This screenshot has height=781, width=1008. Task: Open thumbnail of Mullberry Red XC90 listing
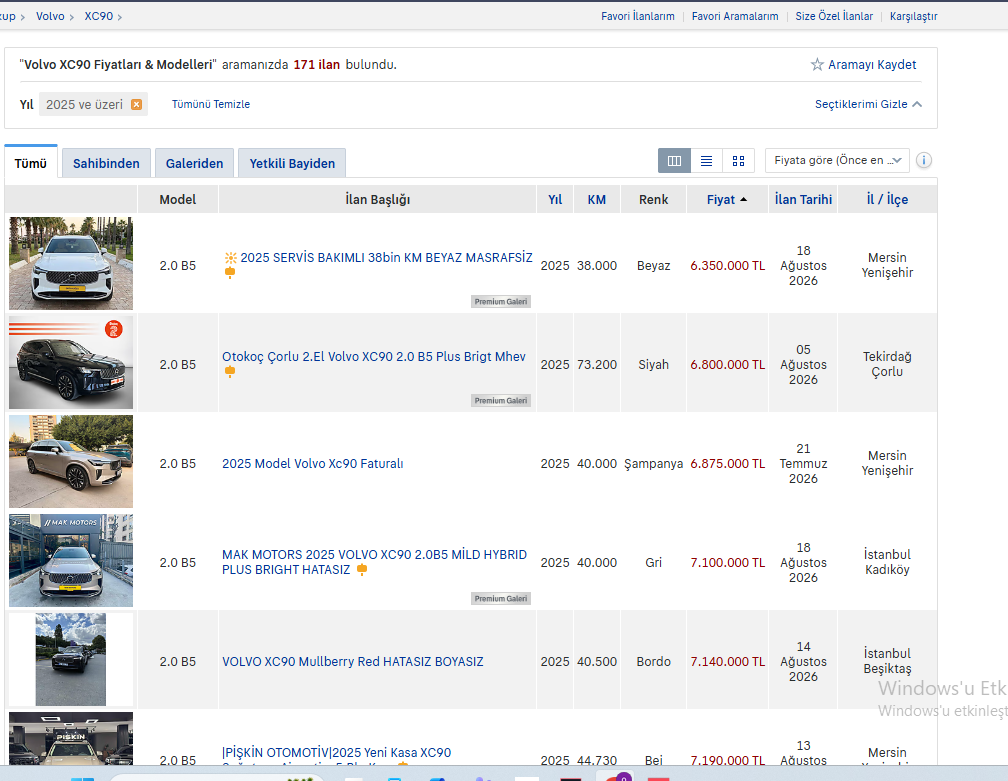point(71,660)
